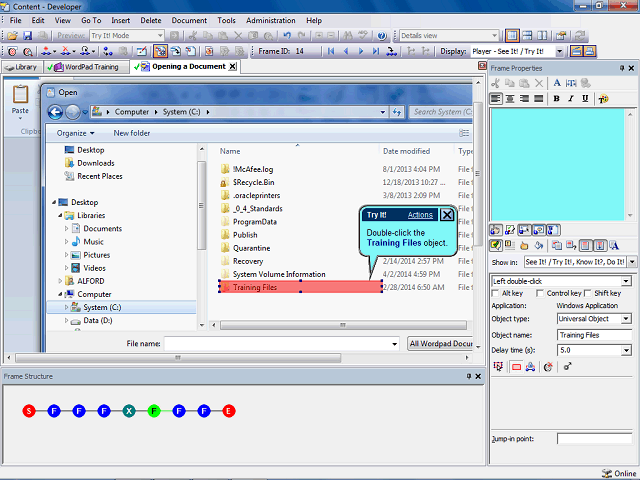
Task: Toggle the justify alignment button
Action: pos(539,98)
